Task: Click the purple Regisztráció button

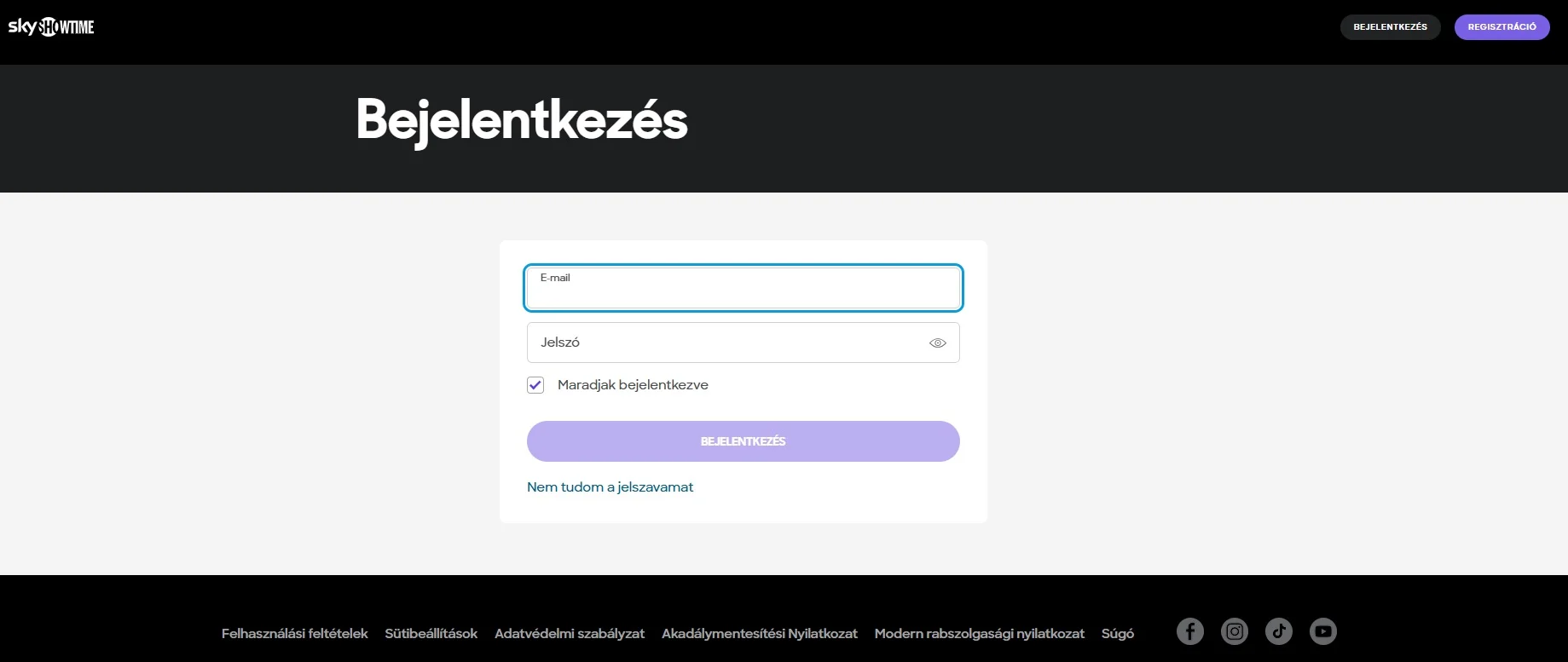Action: coord(1501,27)
